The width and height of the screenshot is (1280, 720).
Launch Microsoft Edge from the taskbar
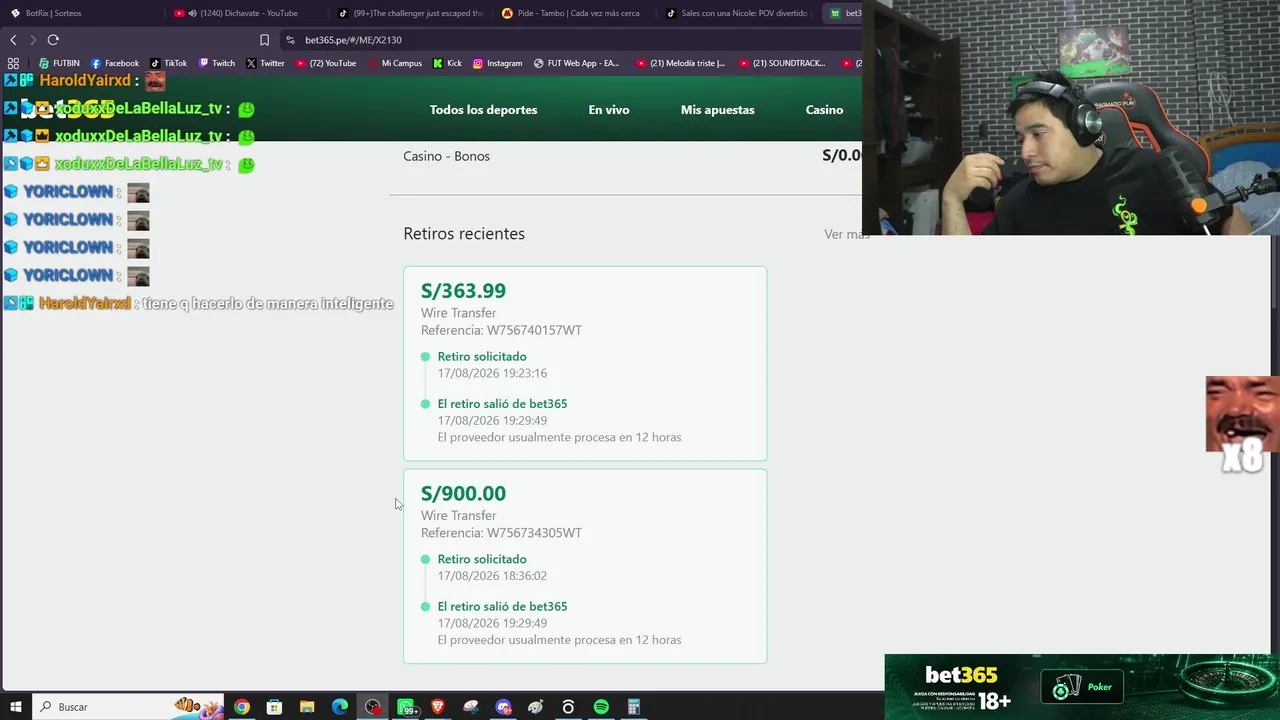coord(340,707)
